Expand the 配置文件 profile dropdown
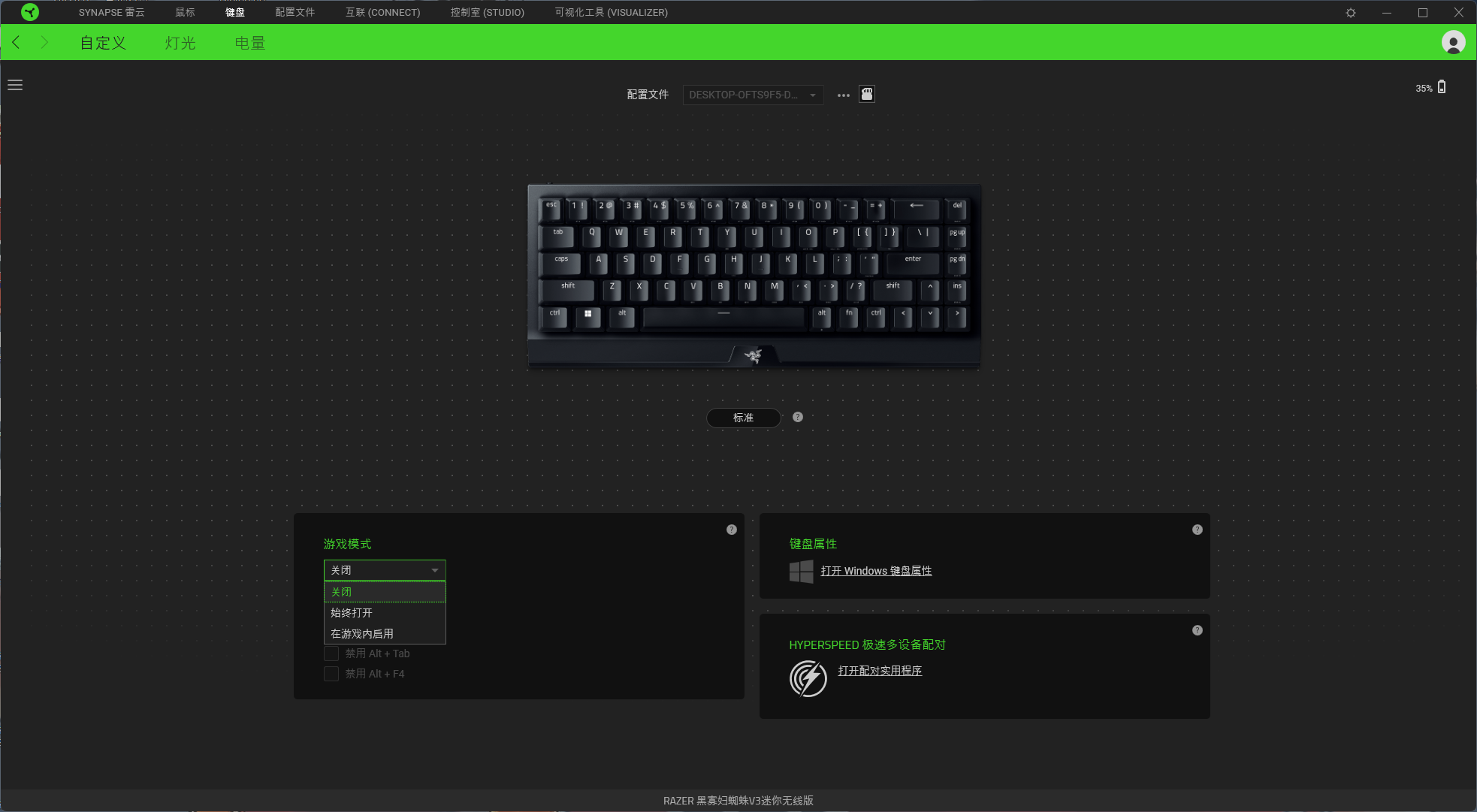 (753, 95)
